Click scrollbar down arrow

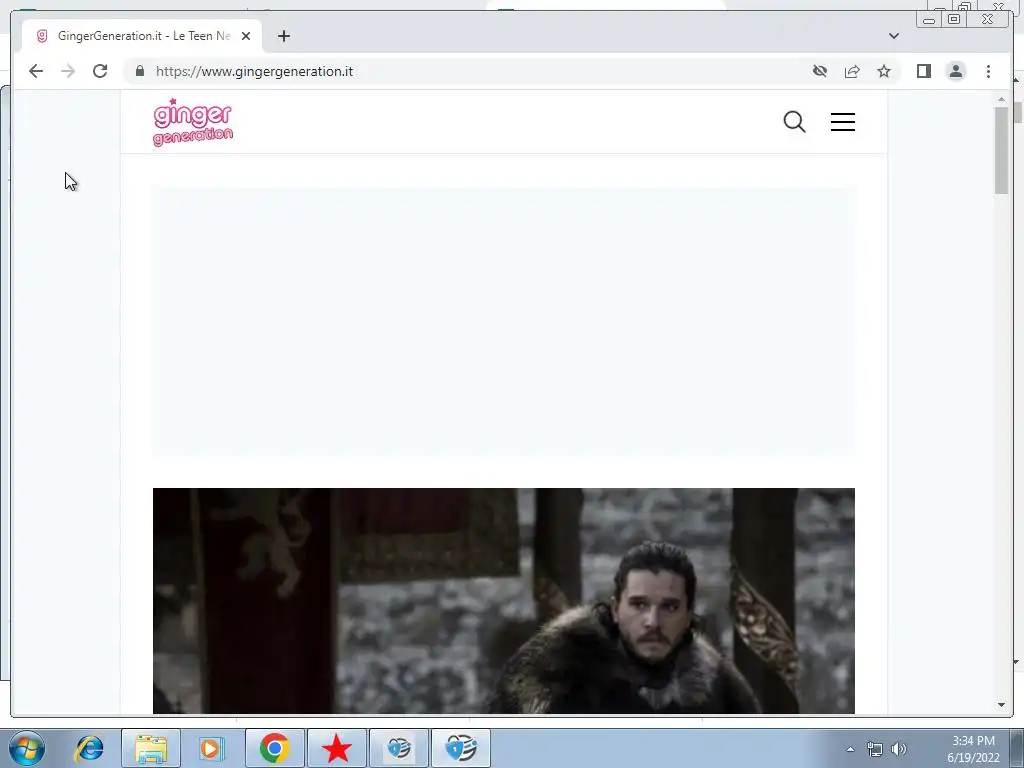click(1001, 705)
